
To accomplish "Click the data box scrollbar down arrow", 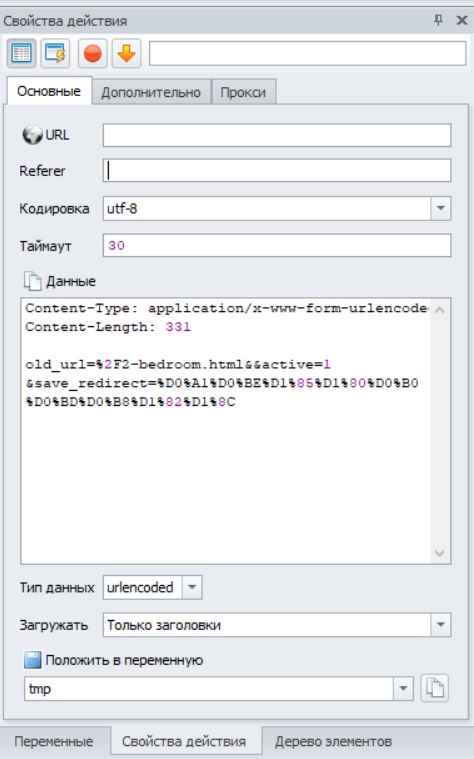I will click(440, 553).
